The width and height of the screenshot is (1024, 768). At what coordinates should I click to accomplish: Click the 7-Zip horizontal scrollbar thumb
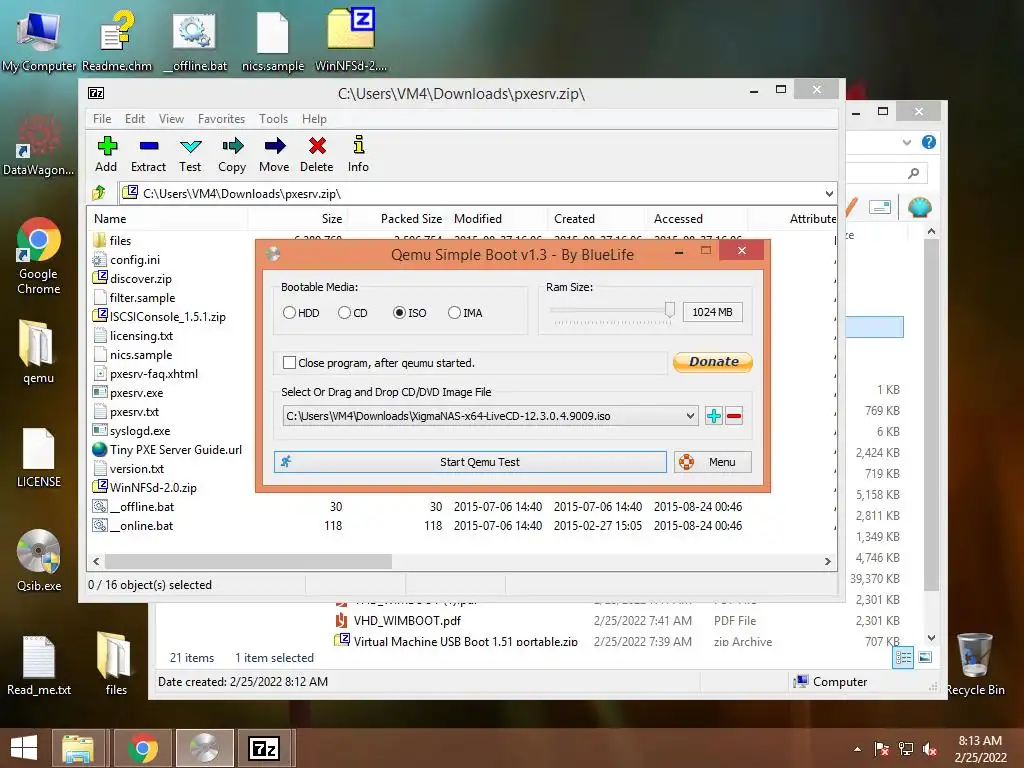tap(248, 561)
